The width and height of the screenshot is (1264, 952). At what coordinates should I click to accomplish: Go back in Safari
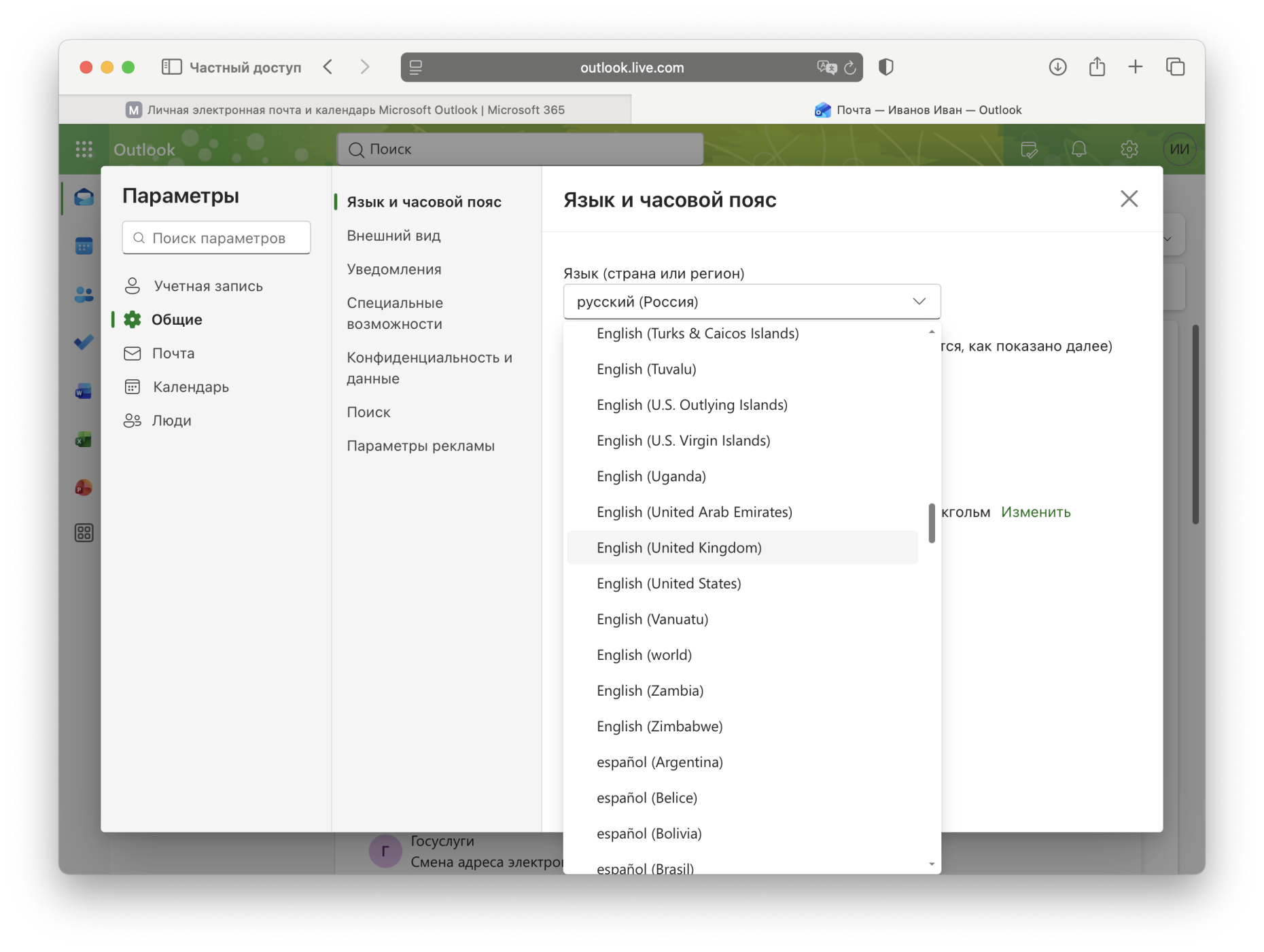tap(328, 67)
